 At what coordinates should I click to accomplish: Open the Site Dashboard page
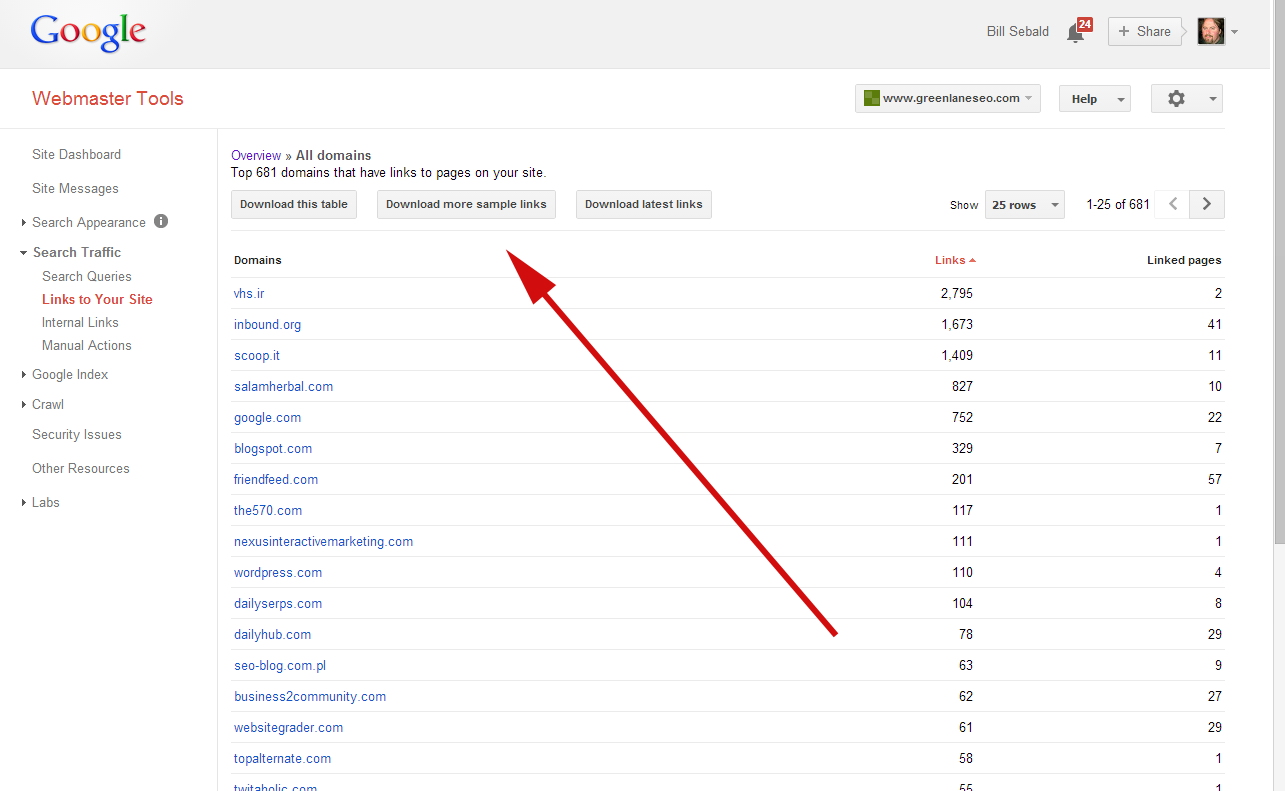tap(76, 154)
